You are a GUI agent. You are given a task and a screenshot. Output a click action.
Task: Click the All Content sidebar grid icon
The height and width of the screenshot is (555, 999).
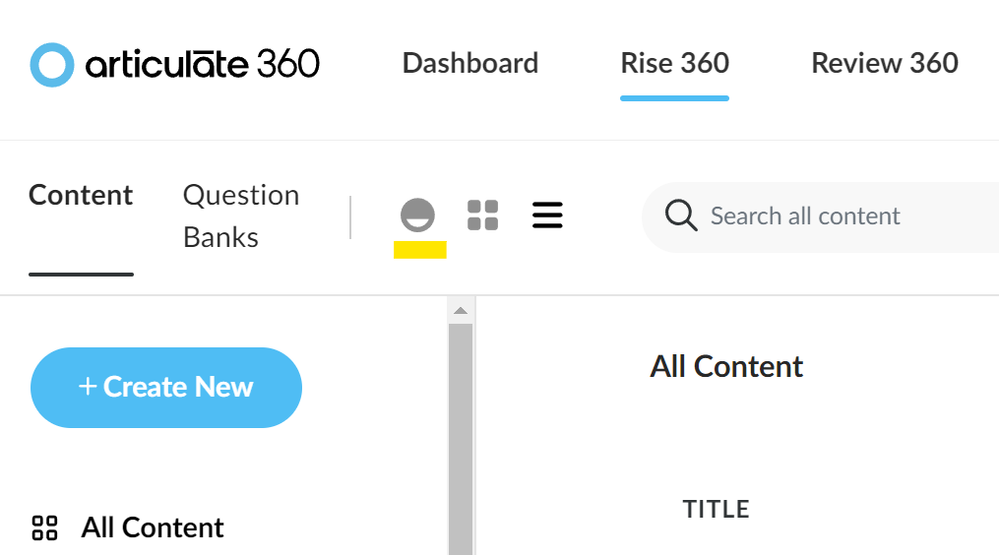45,528
